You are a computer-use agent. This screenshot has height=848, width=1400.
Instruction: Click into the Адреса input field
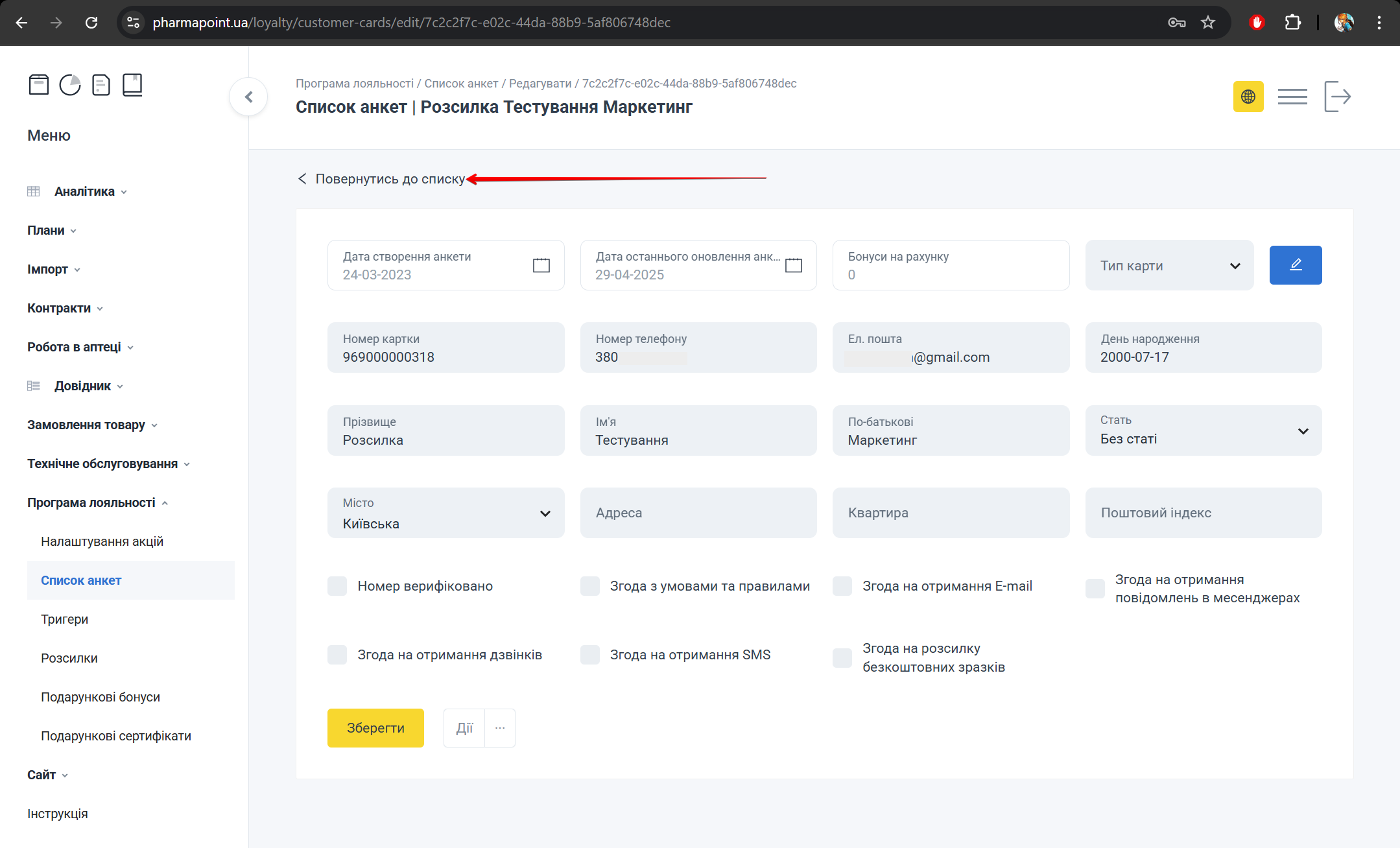coord(698,513)
